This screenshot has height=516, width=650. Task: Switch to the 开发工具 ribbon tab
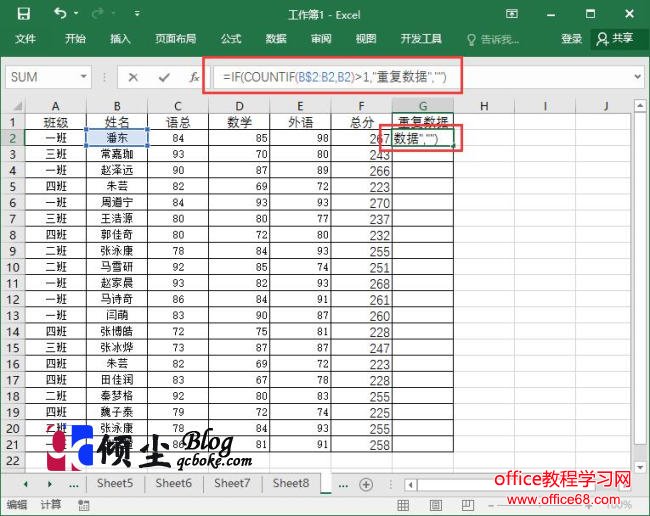(421, 39)
